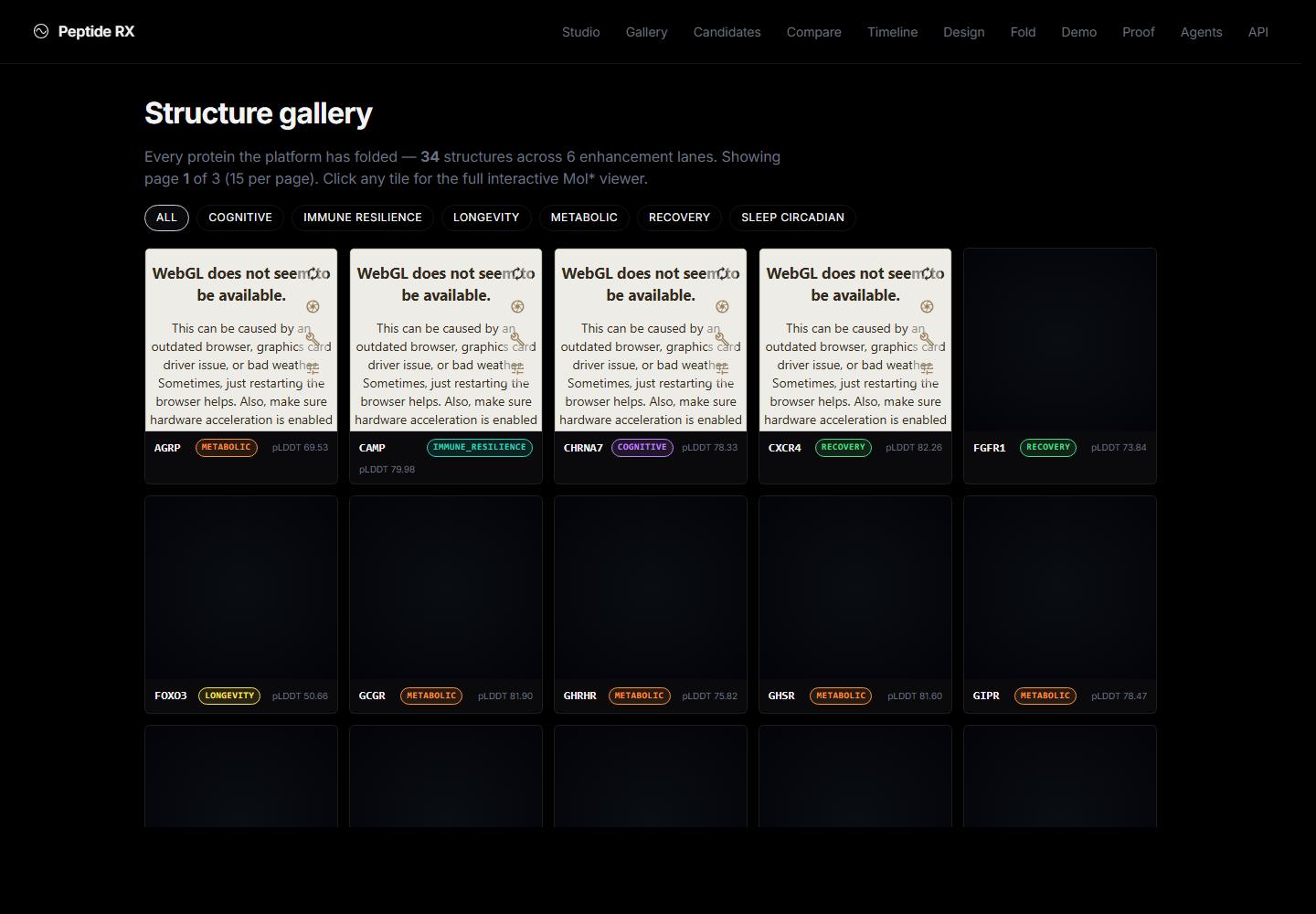1316x914 pixels.
Task: Click pLDDT 78.47 score text
Action: click(1119, 696)
